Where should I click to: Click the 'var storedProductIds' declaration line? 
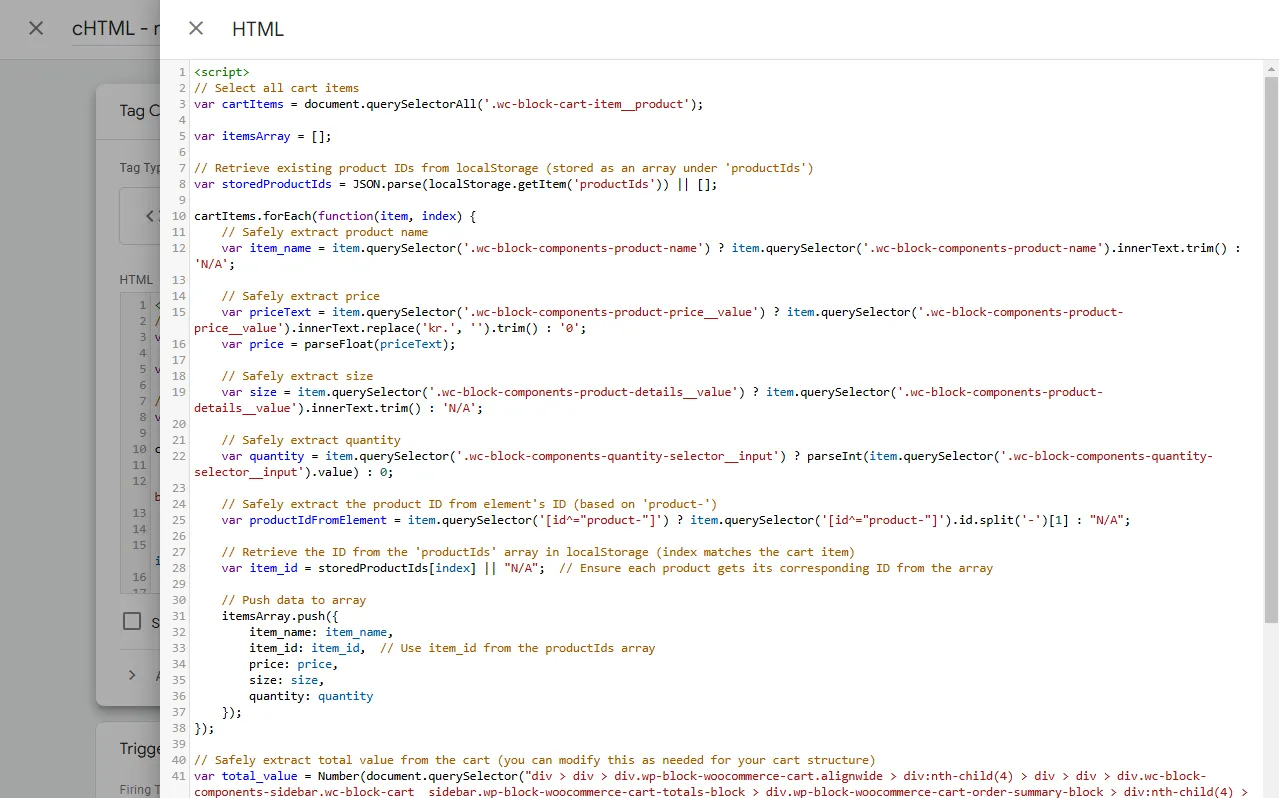(x=456, y=184)
